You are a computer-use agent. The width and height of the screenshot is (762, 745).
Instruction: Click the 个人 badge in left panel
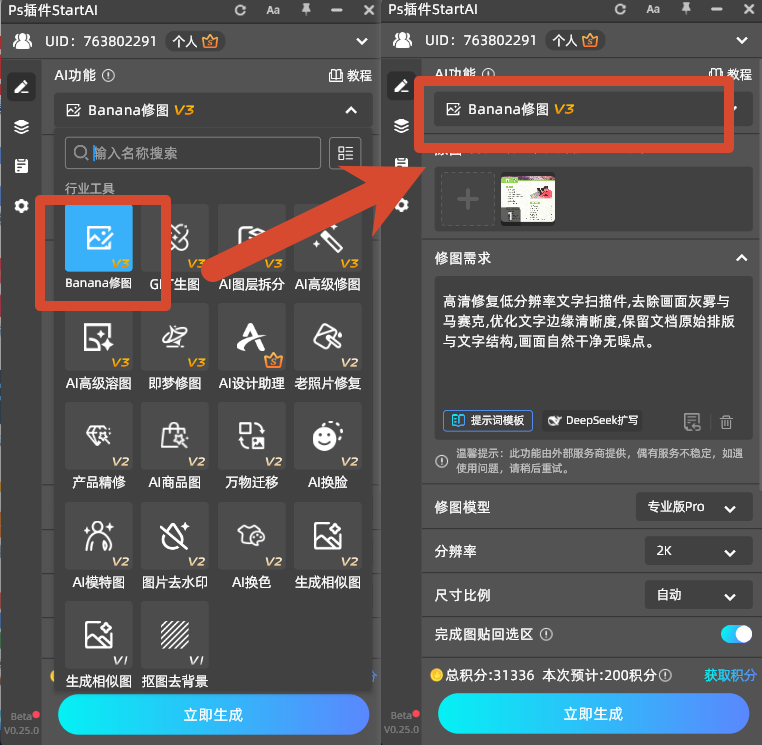(196, 41)
